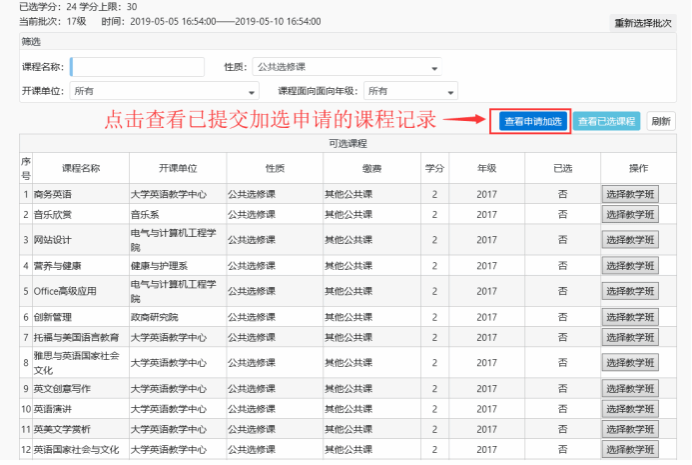Image resolution: width=692 pixels, height=465 pixels.
Task: Click the 课程名称 column header
Action: [81, 168]
